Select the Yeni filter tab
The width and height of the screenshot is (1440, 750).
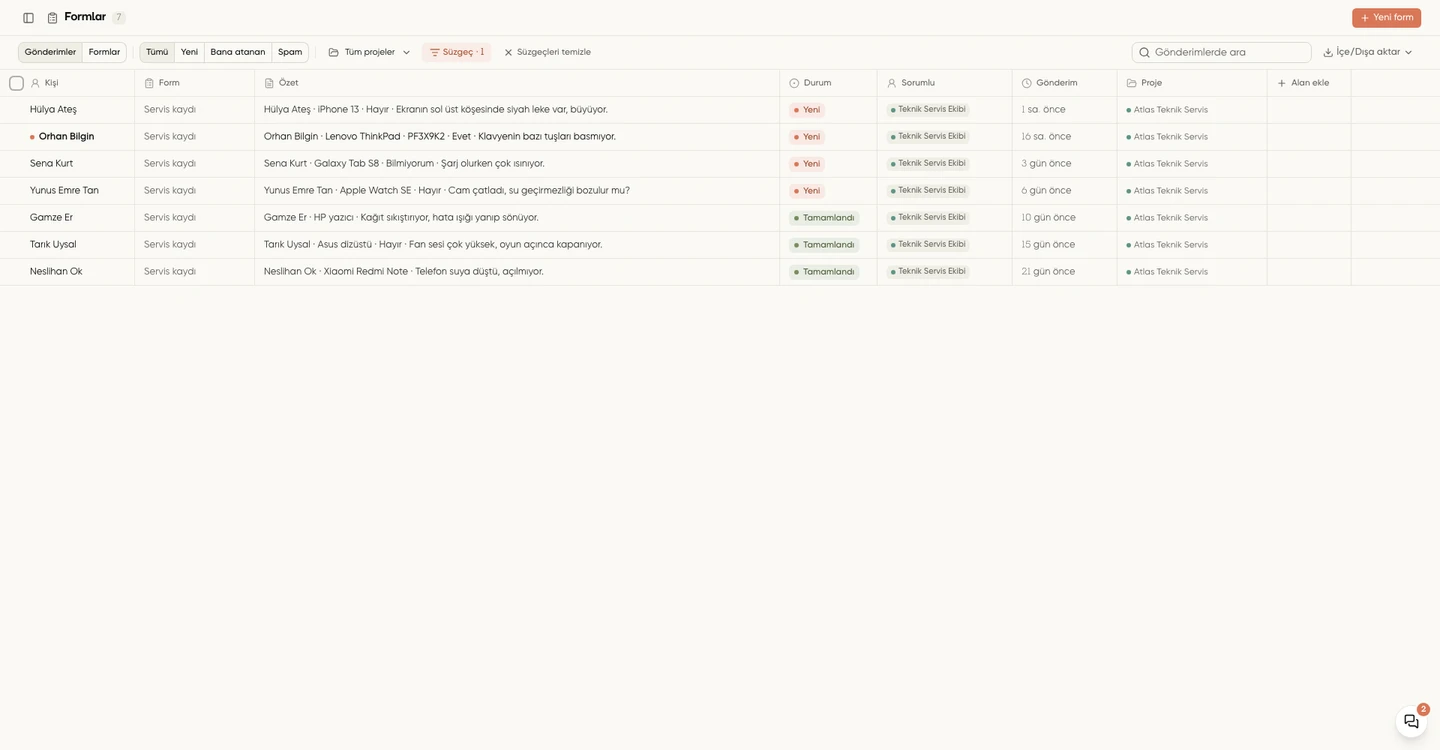click(x=189, y=52)
